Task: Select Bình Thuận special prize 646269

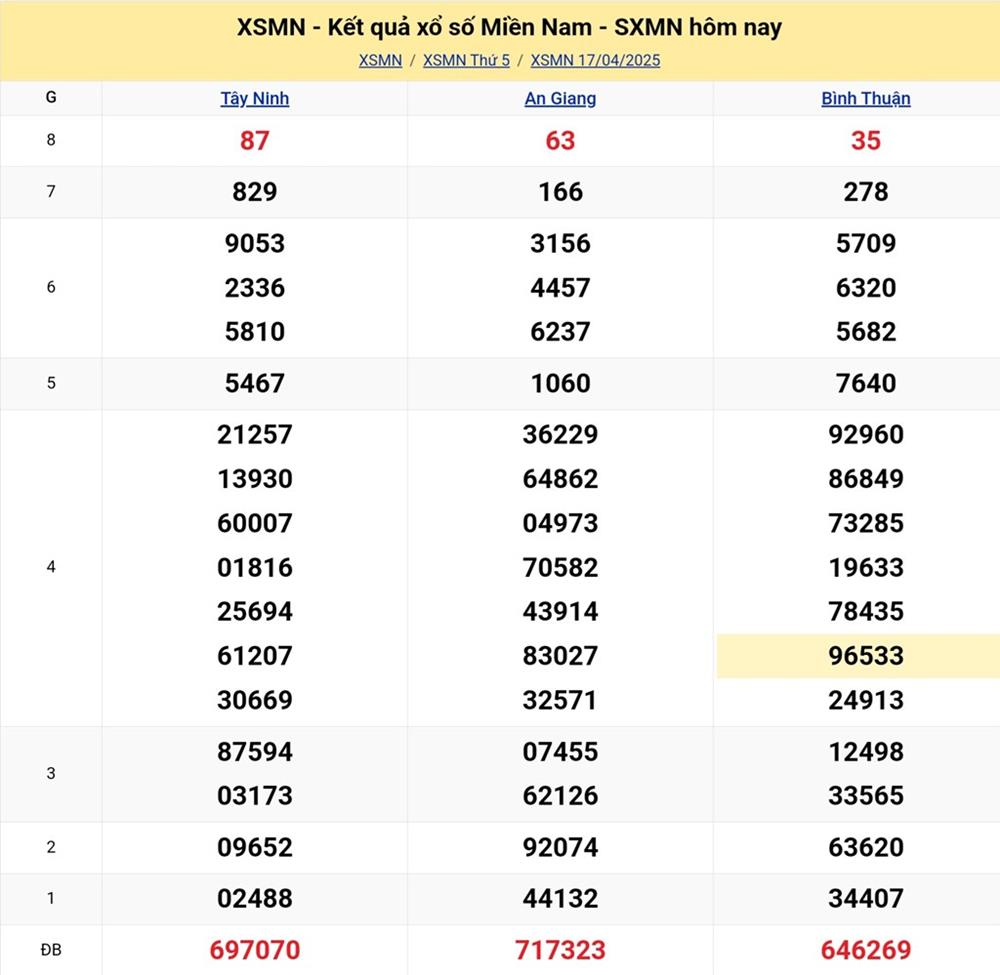Action: [x=865, y=949]
